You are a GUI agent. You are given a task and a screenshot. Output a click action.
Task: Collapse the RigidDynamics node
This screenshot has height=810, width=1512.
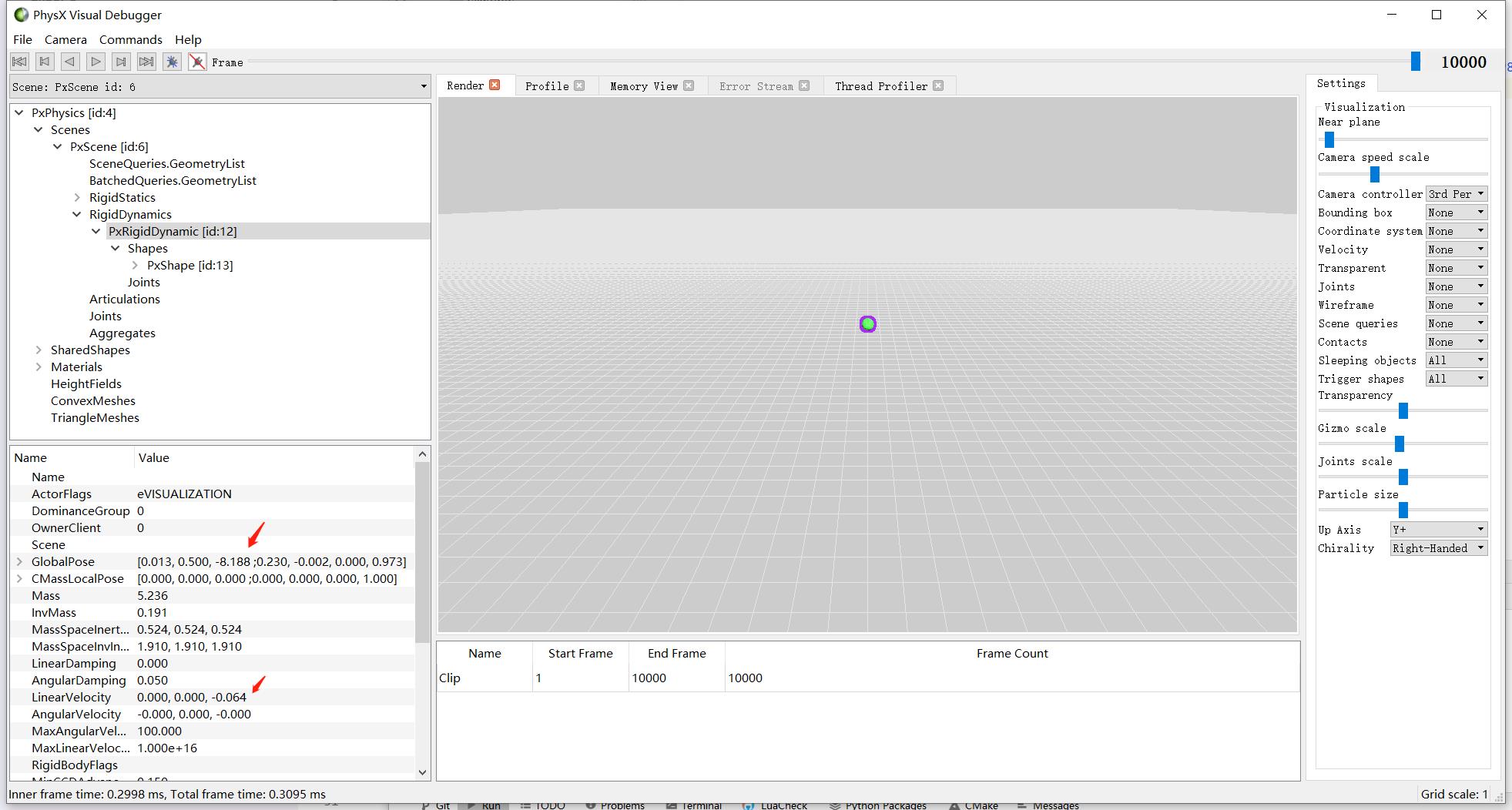click(77, 214)
